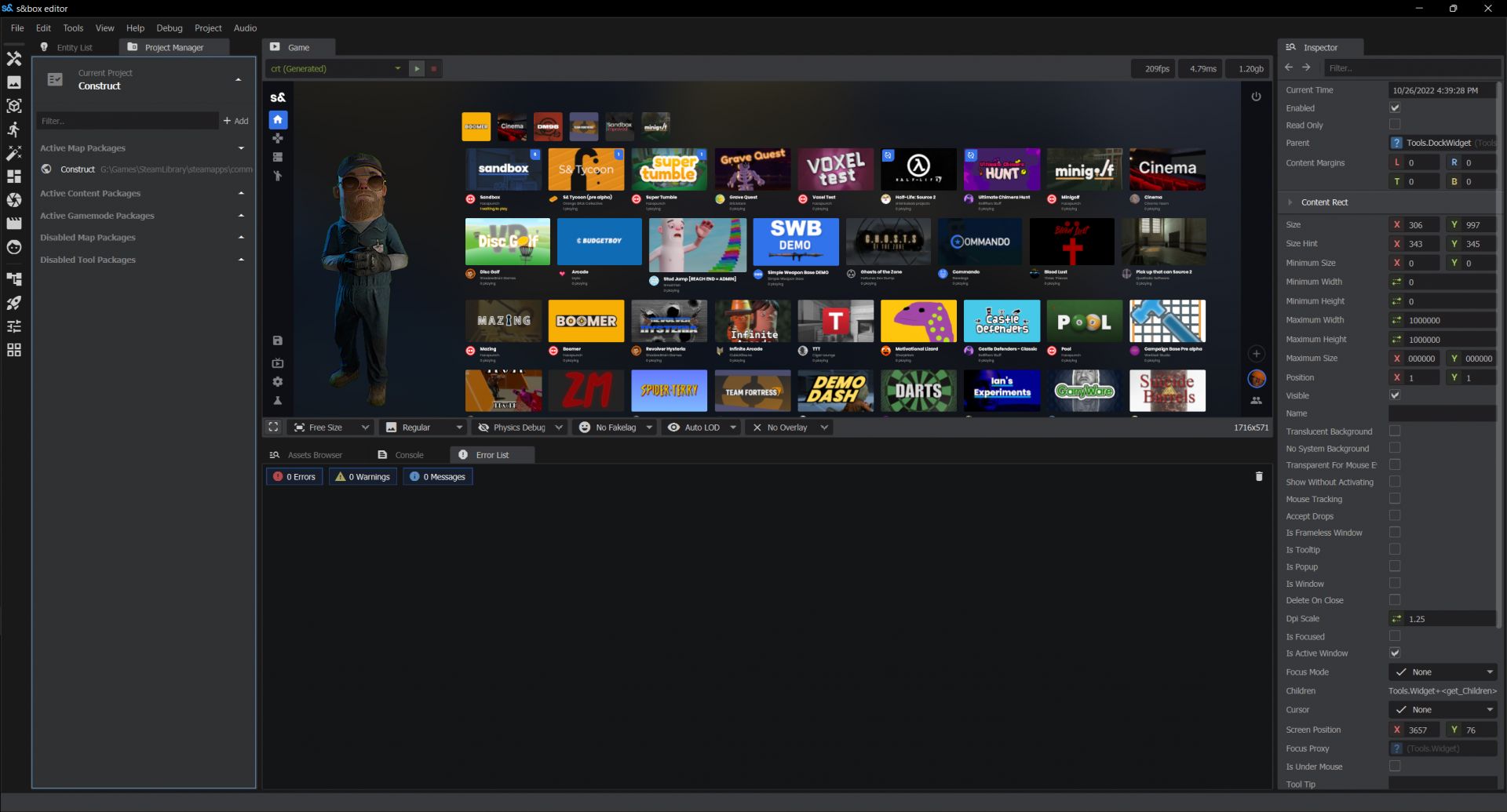
Task: Enable Delete On Close checkbox
Action: pos(1395,600)
